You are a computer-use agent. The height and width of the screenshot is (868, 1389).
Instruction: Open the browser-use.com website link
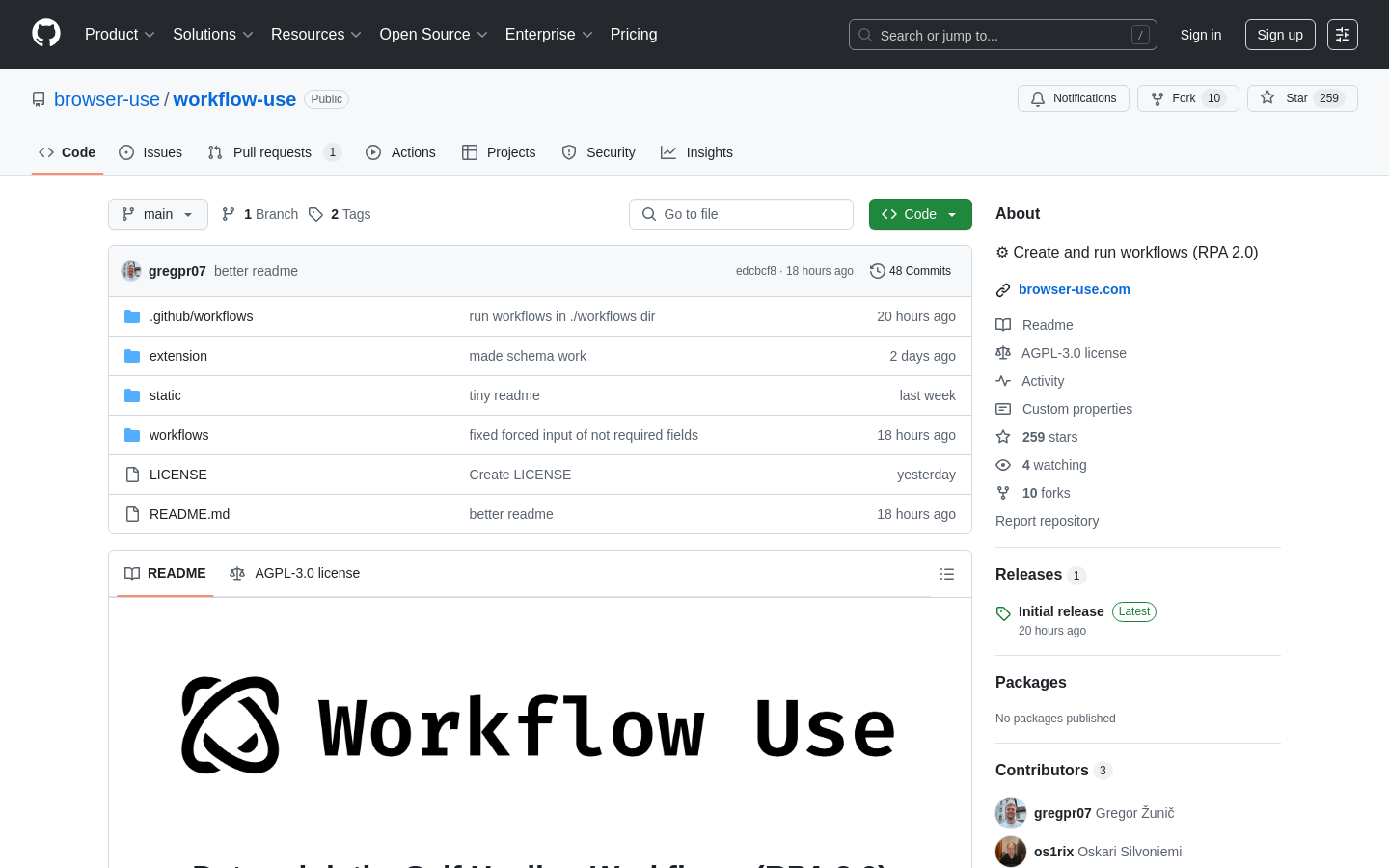1075,289
